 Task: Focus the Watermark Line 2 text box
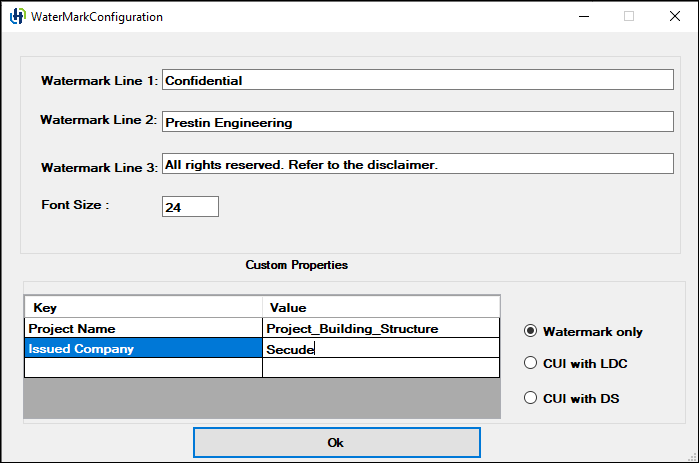pos(417,122)
